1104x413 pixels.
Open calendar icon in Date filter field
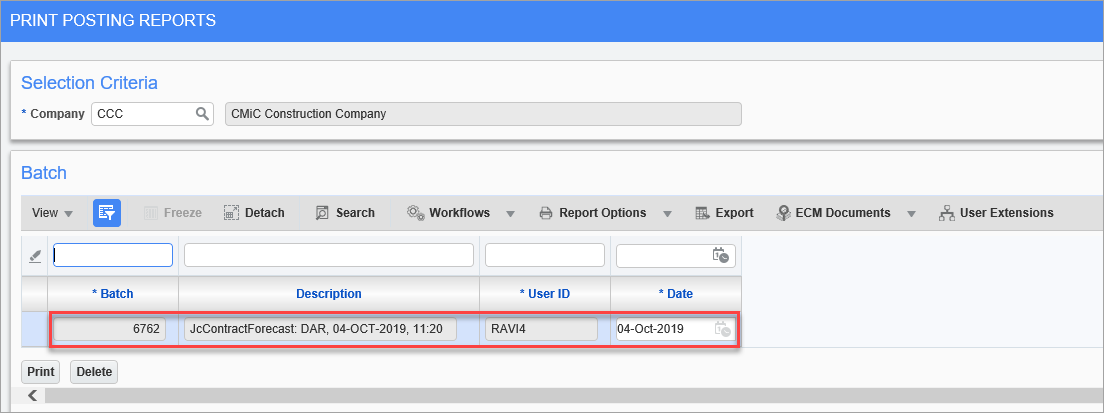[720, 255]
